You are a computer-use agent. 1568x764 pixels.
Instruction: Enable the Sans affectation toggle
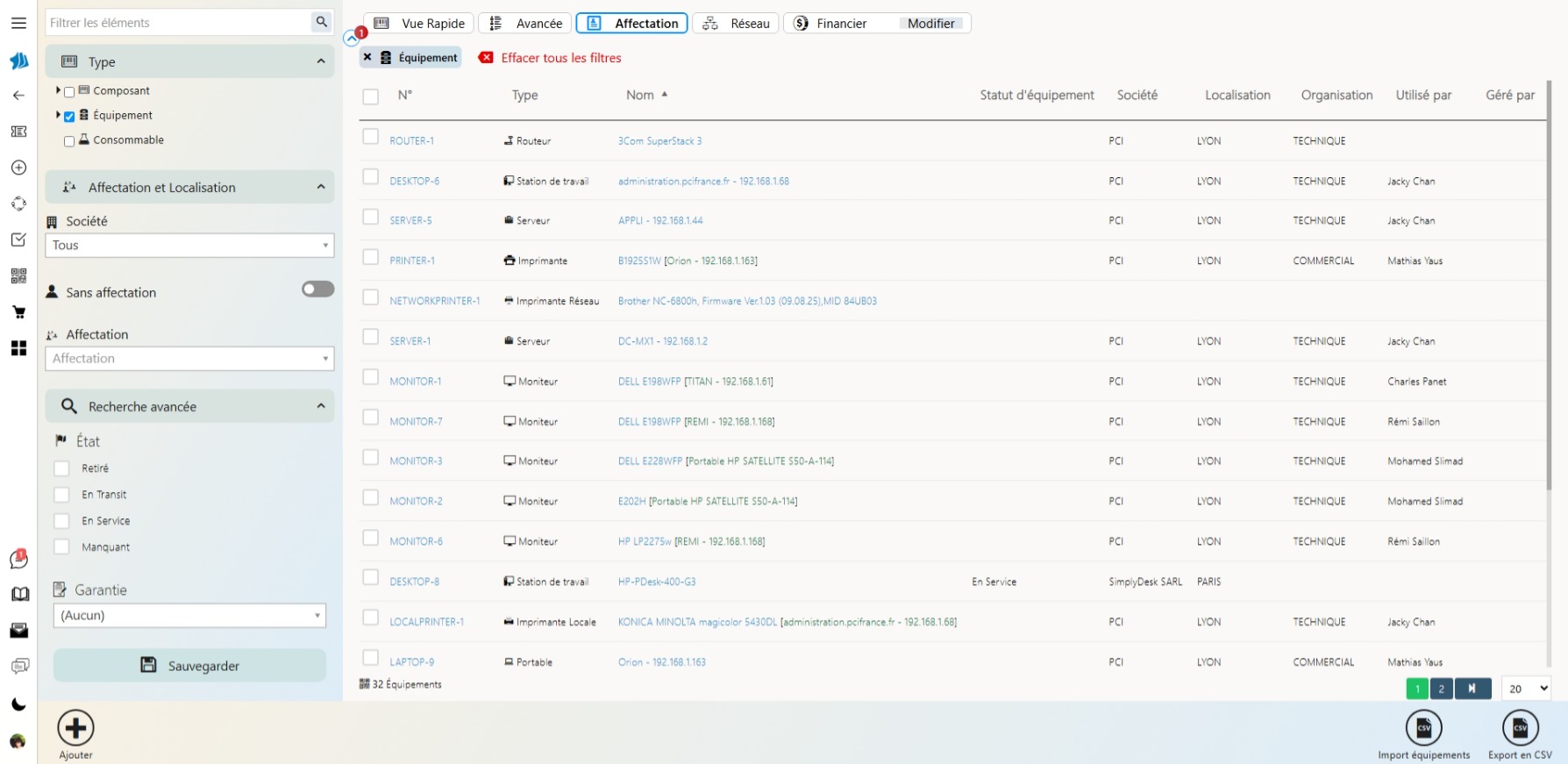317,289
